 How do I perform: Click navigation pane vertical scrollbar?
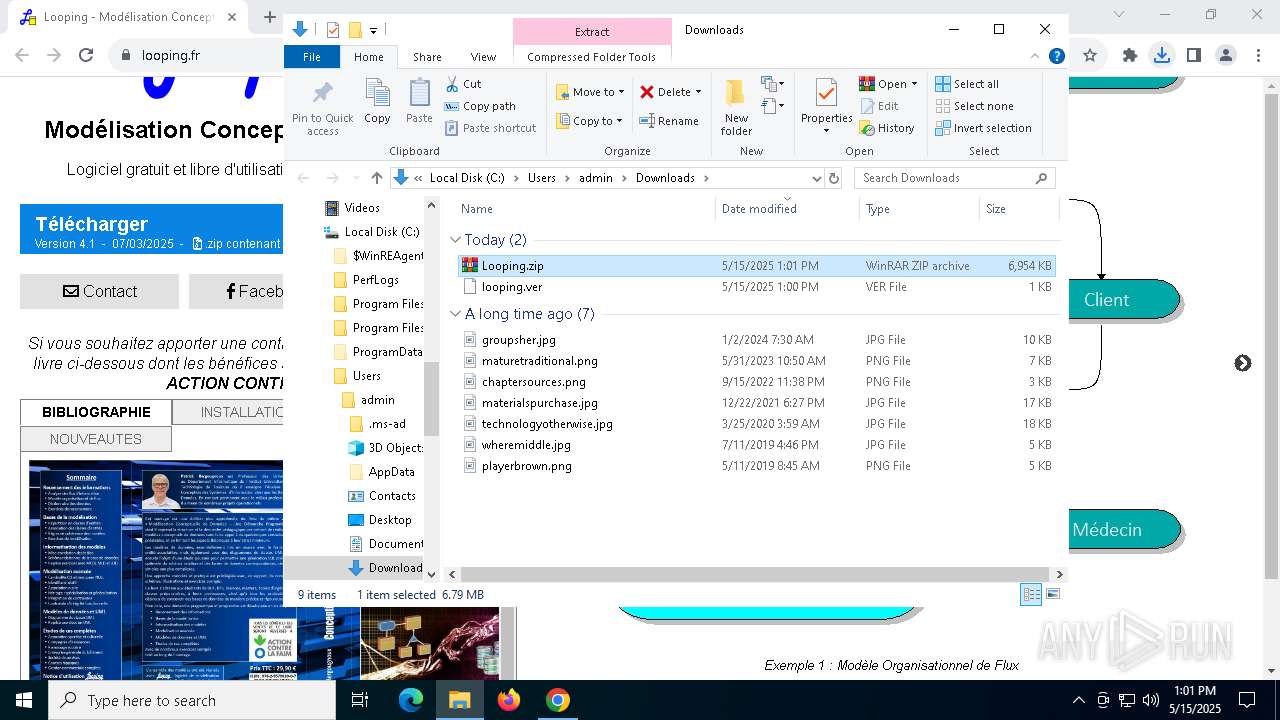[432, 400]
